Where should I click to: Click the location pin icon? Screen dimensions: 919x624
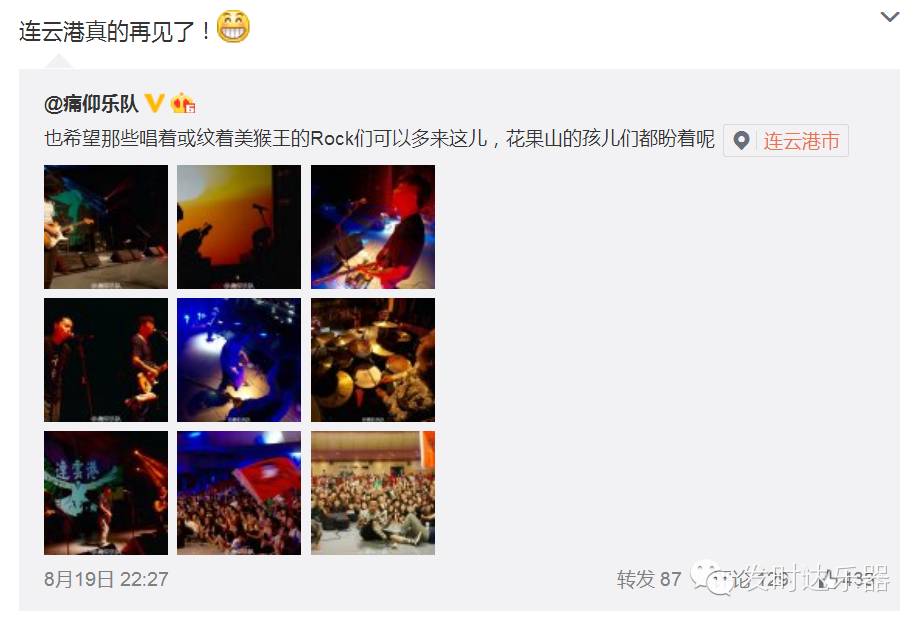click(741, 141)
